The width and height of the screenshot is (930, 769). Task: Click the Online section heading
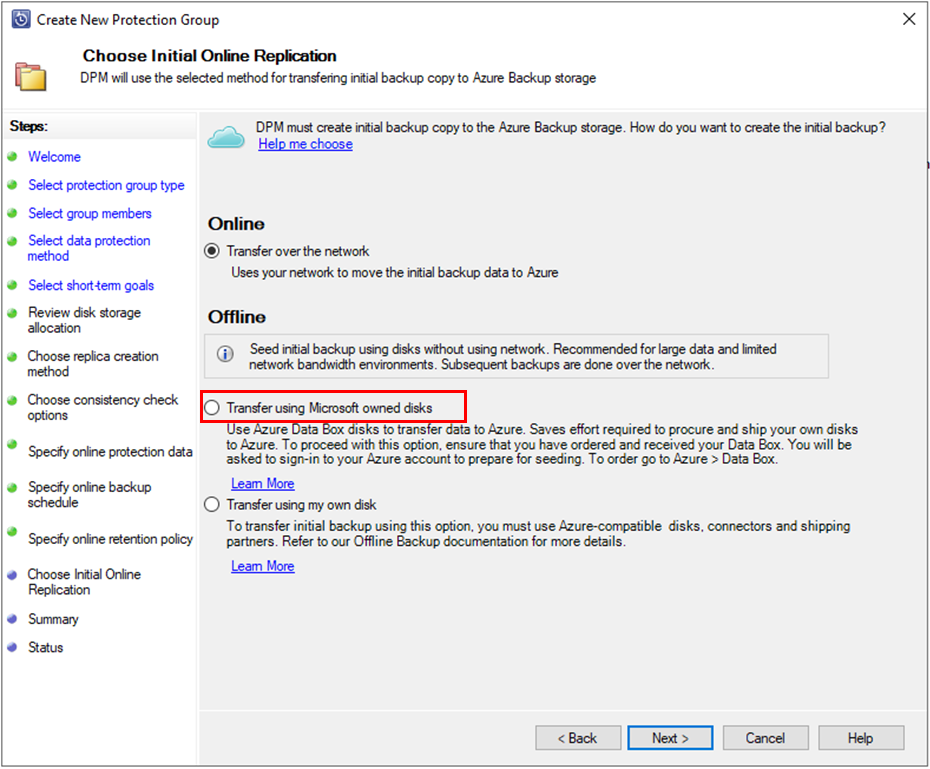[236, 224]
